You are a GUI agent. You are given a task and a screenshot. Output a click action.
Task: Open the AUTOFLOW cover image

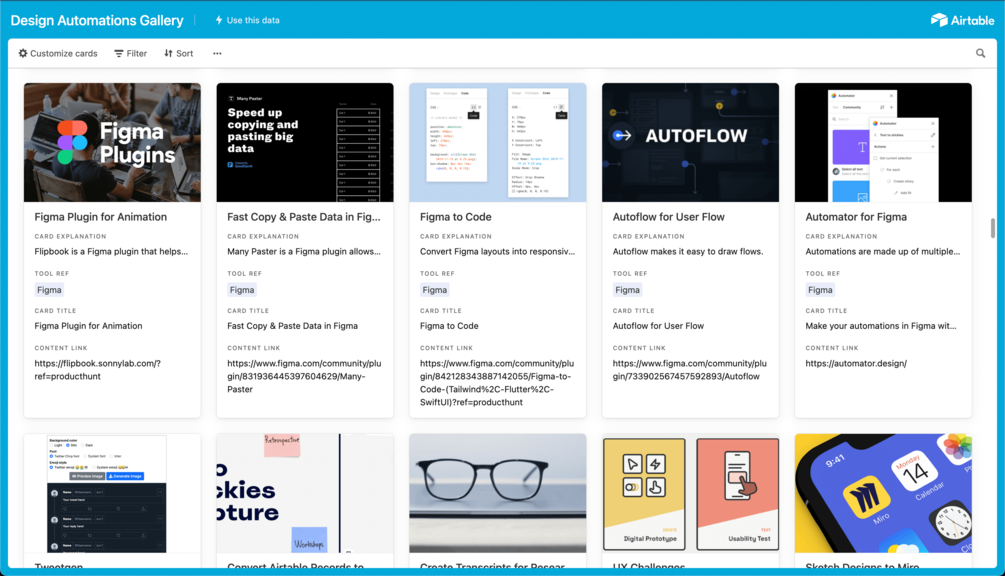click(690, 142)
